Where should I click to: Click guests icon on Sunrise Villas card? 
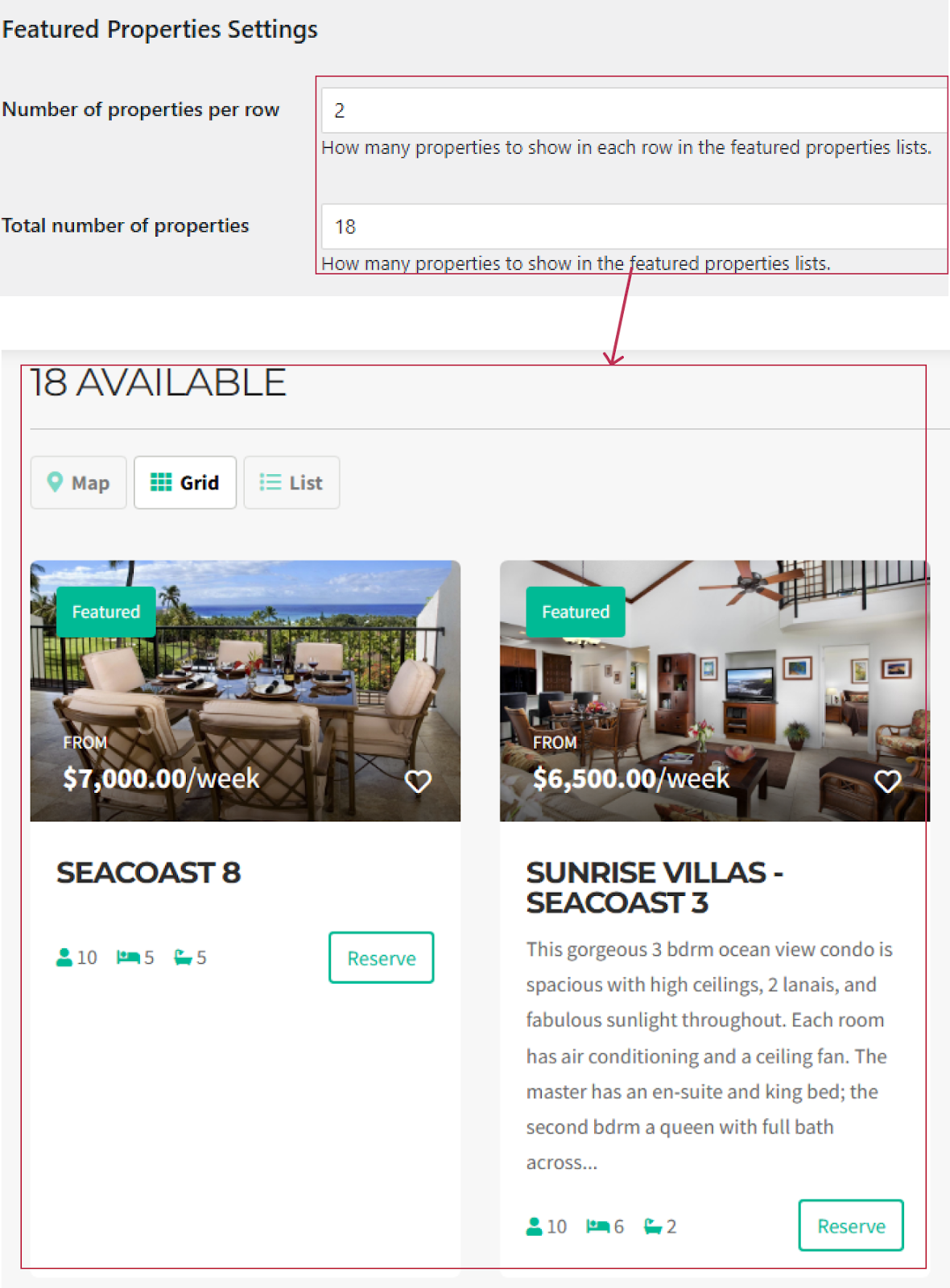[x=534, y=1226]
